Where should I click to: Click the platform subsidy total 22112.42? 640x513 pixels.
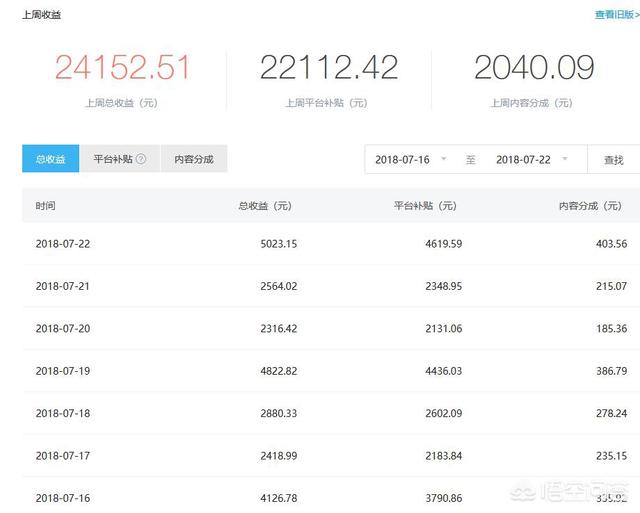(329, 67)
